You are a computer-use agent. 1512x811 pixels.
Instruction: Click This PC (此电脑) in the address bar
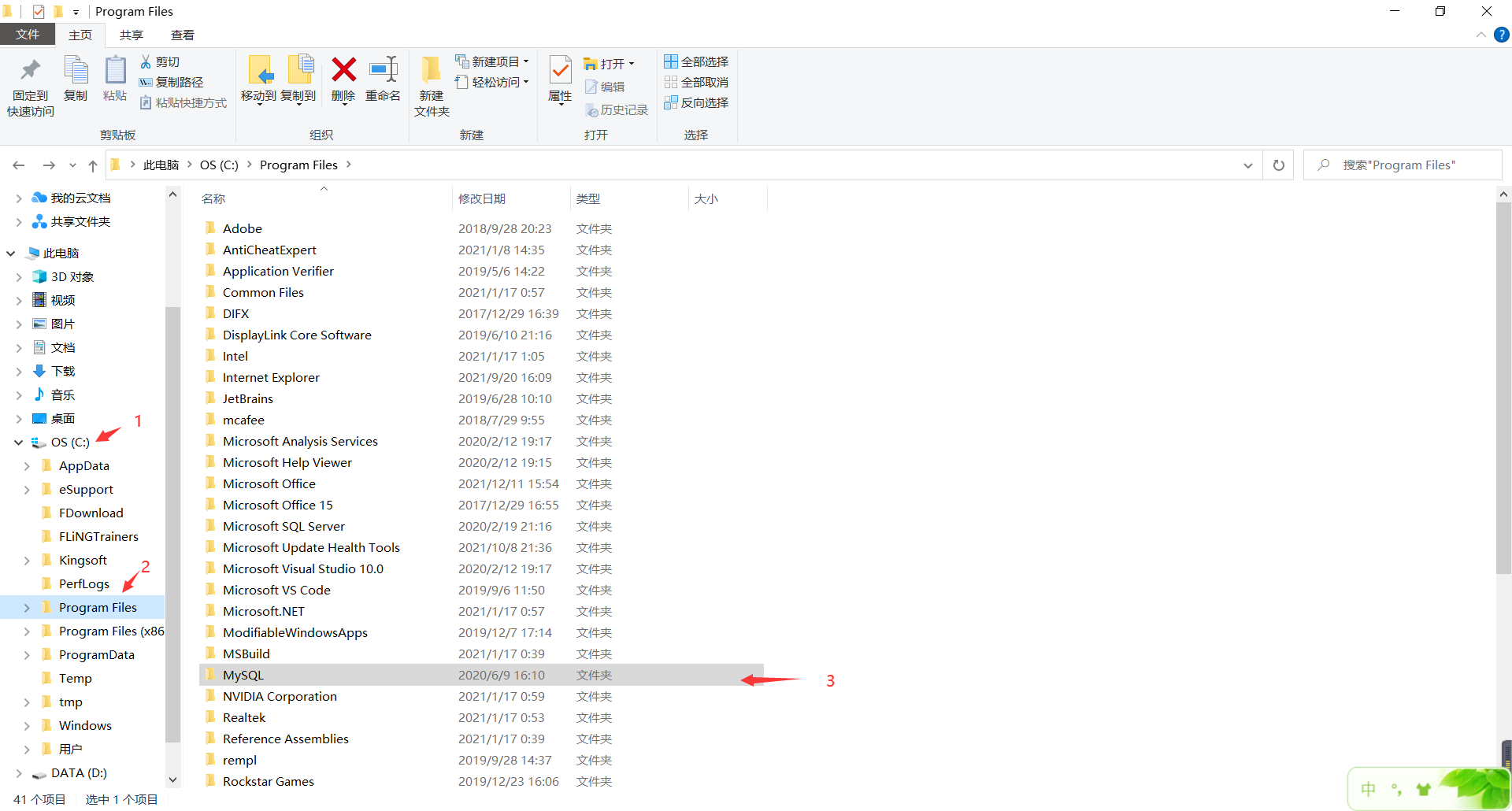[x=161, y=165]
